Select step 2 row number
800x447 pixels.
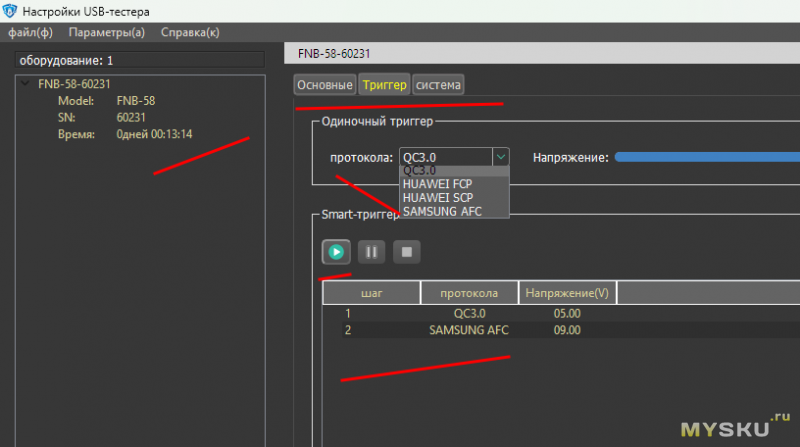(348, 330)
